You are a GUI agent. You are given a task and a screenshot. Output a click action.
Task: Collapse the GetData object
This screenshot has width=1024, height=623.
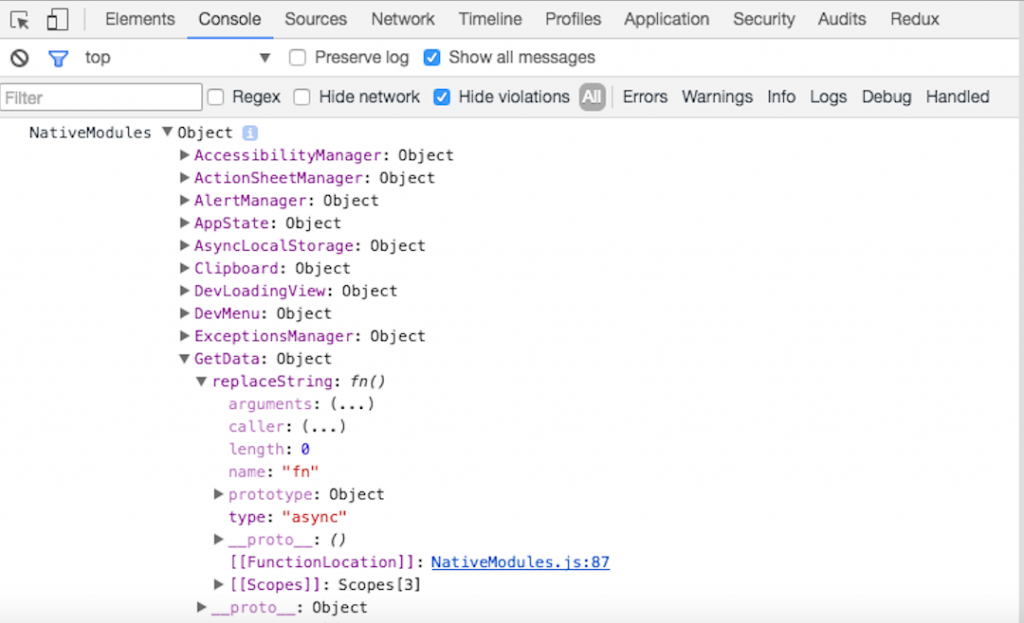click(185, 358)
